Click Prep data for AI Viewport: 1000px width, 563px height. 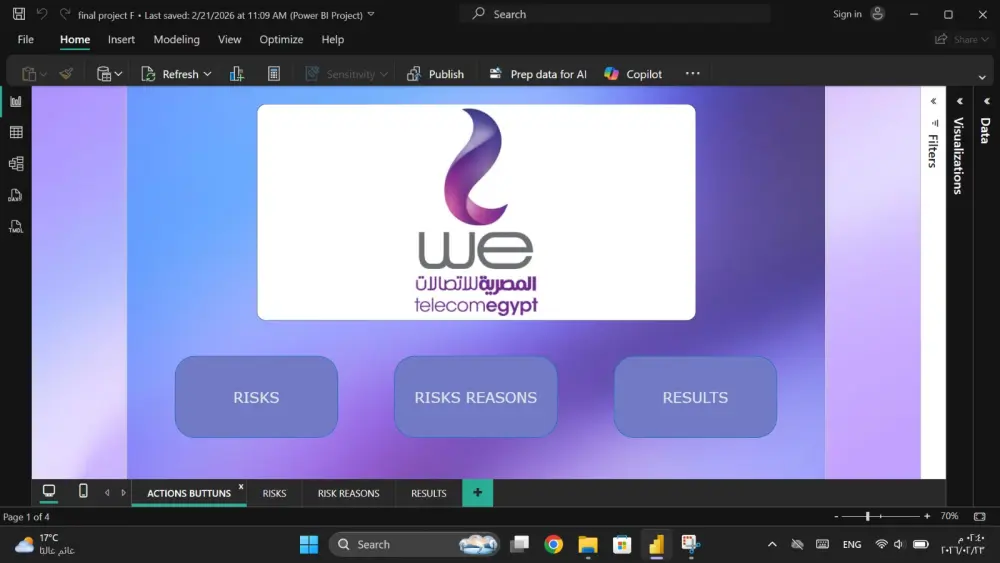[x=537, y=74]
